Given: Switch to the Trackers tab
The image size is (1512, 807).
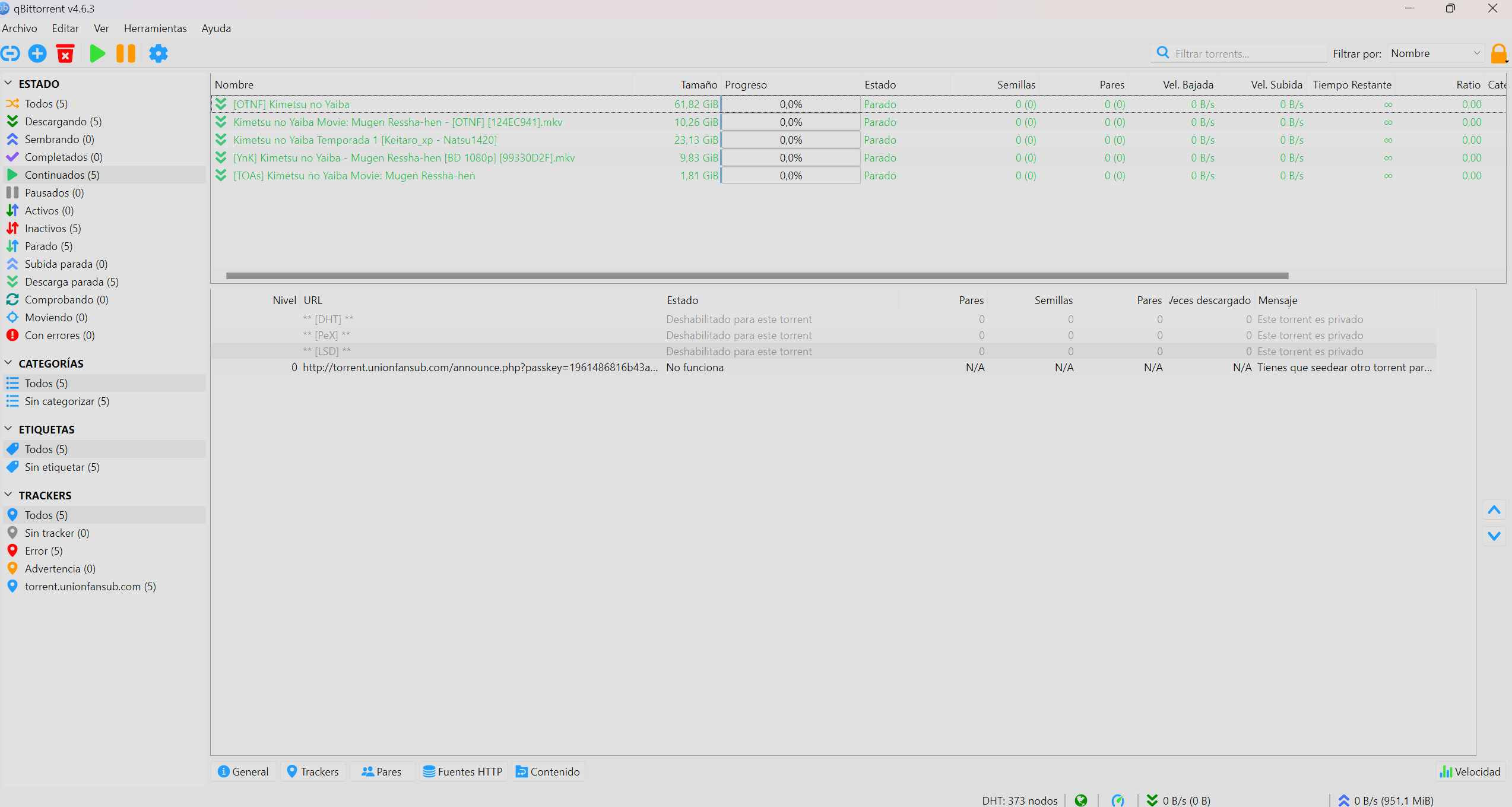Looking at the screenshot, I should pos(313,771).
